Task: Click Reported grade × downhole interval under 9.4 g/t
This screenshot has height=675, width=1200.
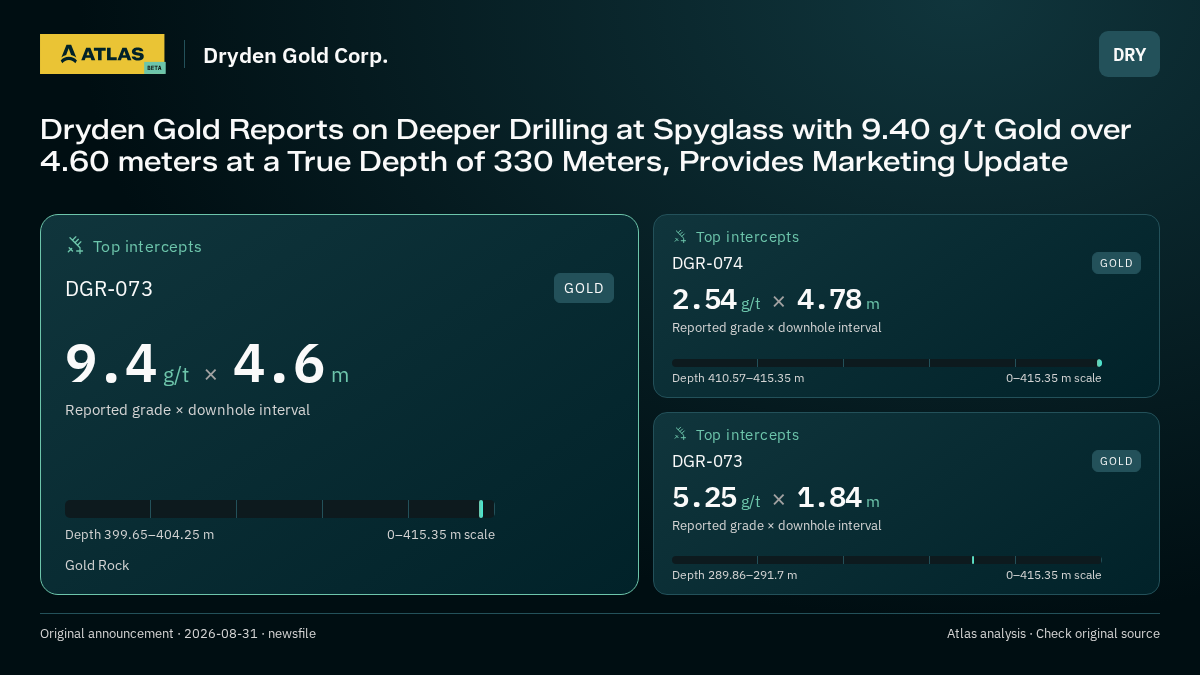Action: [187, 410]
